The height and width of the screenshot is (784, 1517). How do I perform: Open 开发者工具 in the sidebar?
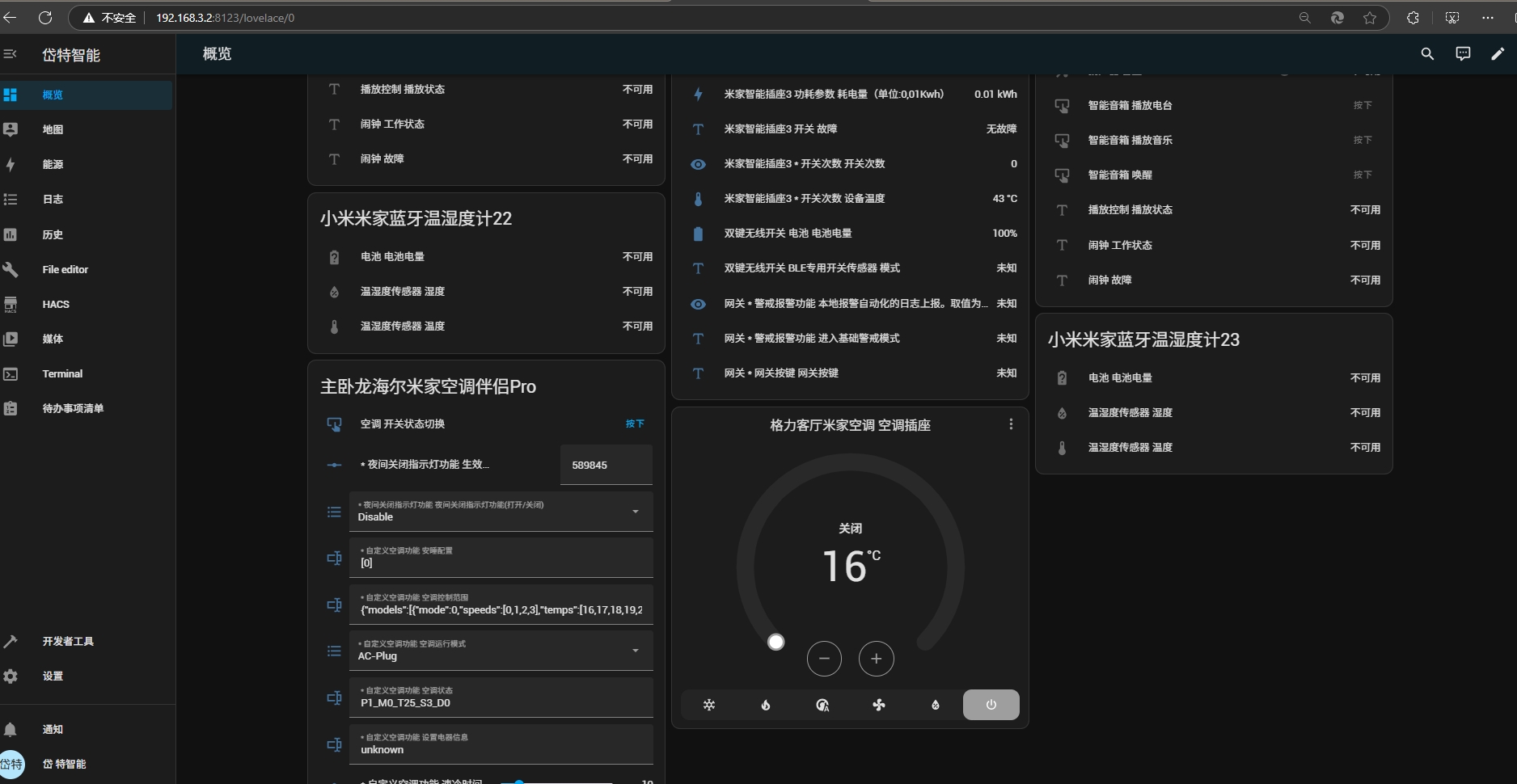coord(68,642)
